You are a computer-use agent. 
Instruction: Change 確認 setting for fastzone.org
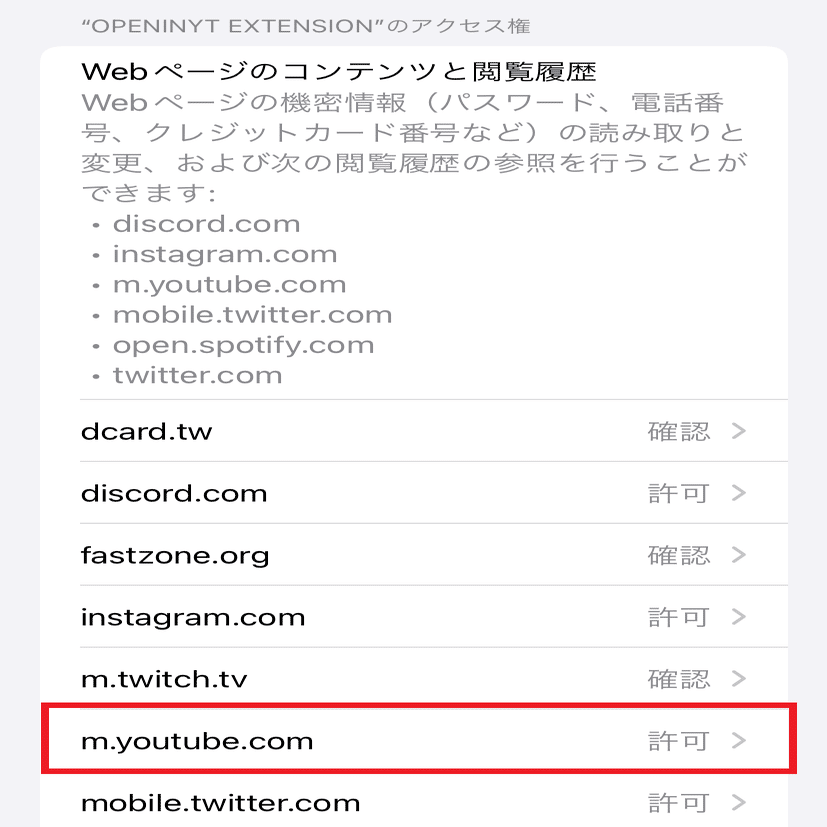pos(679,555)
